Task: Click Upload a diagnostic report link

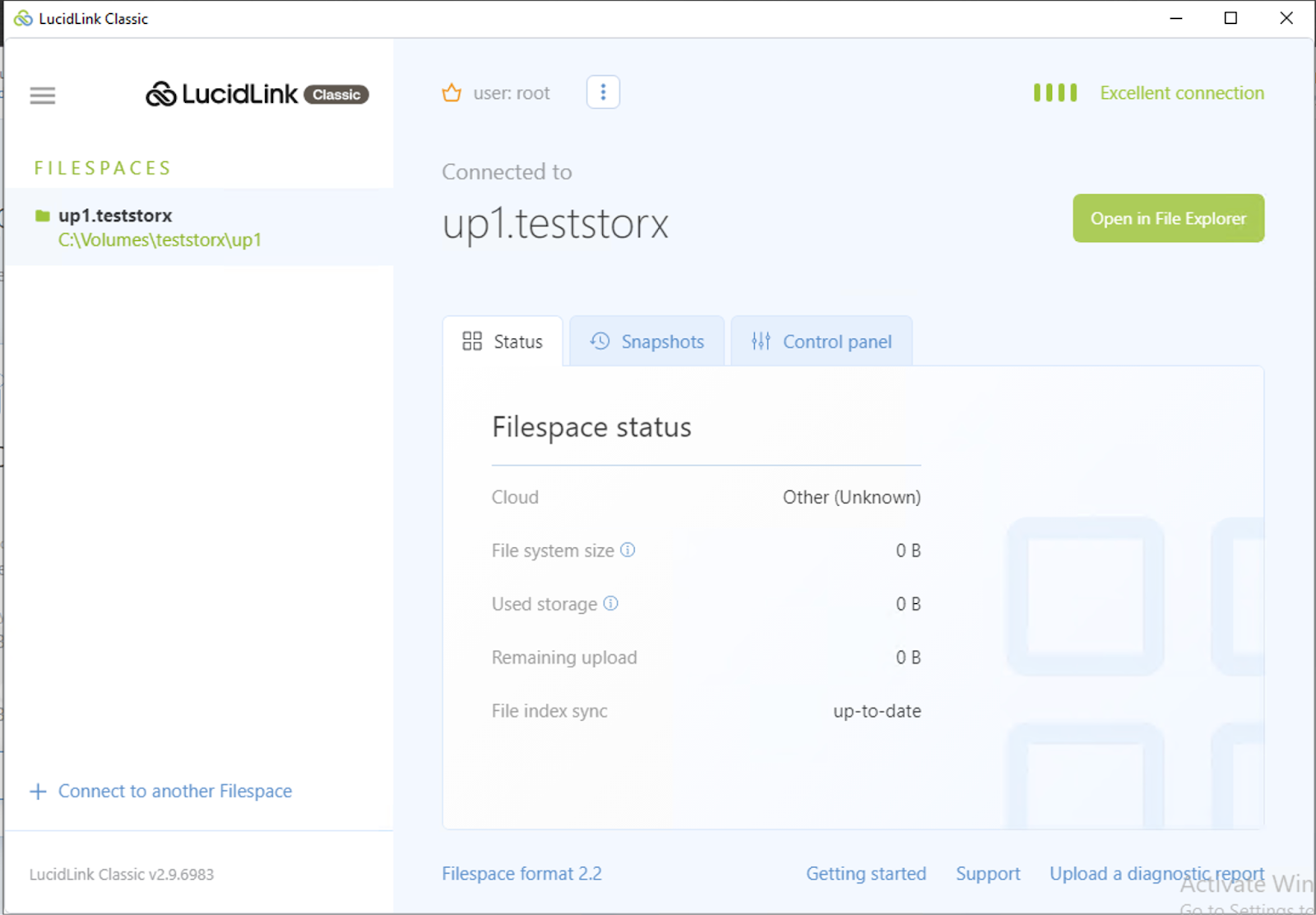Action: (1156, 874)
